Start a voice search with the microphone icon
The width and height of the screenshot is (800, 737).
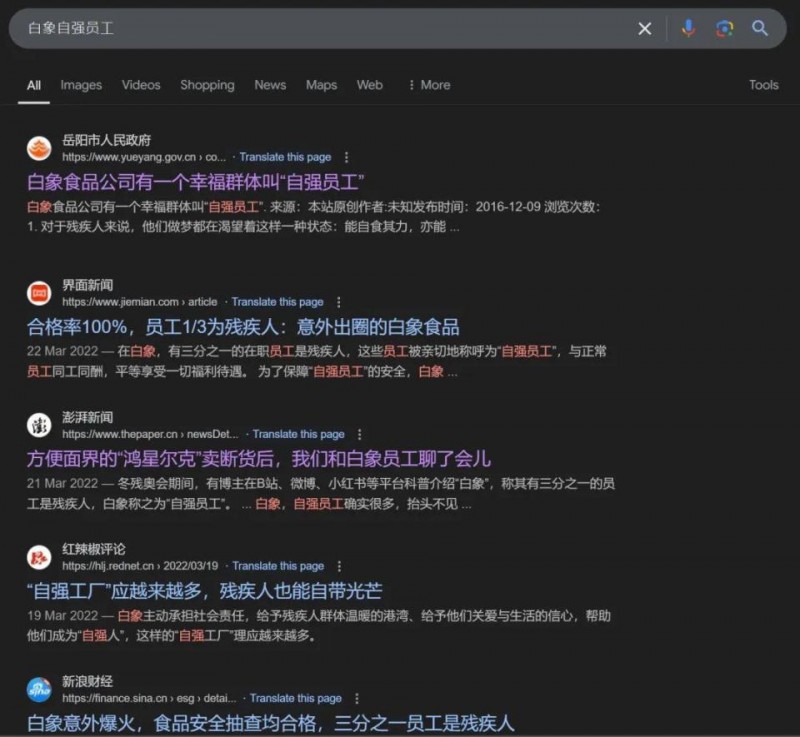(x=688, y=28)
